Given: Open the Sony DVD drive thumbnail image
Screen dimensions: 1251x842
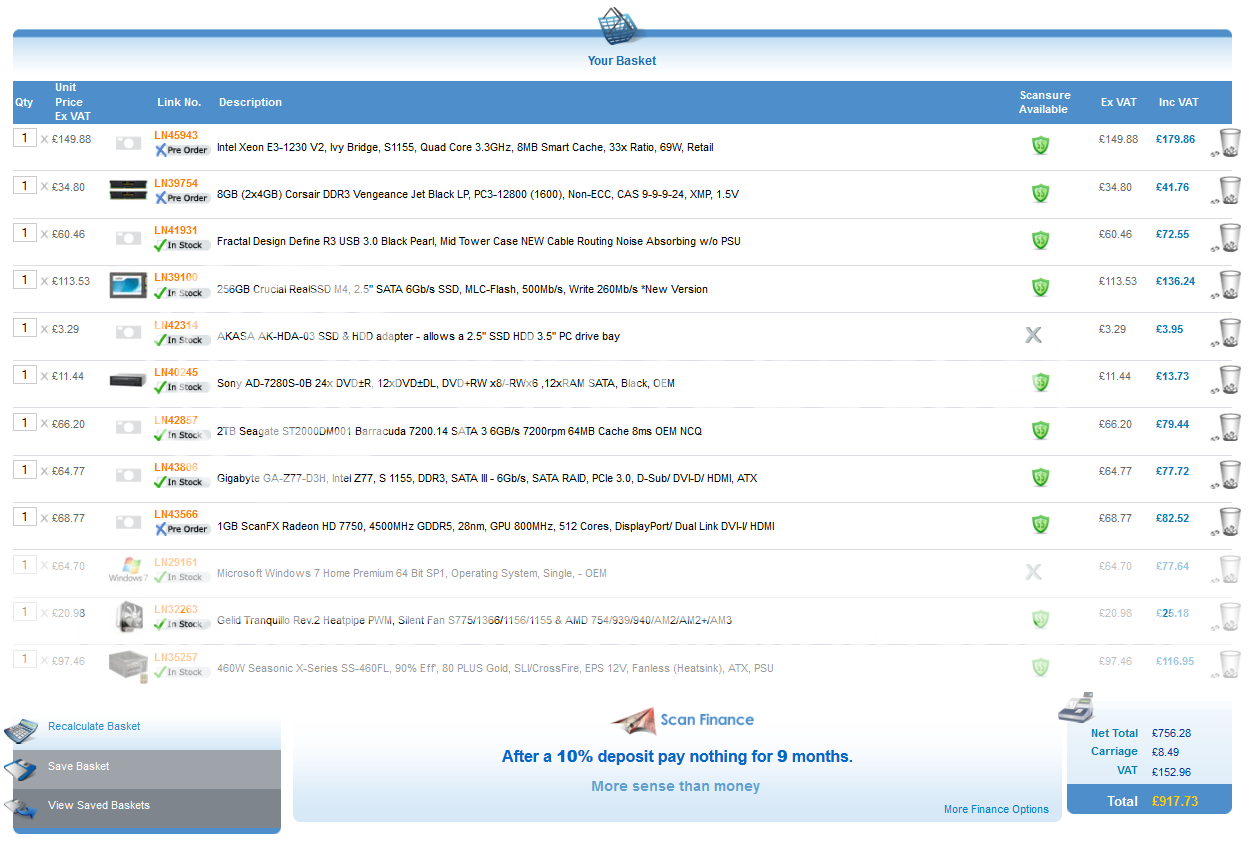Looking at the screenshot, I should [128, 380].
